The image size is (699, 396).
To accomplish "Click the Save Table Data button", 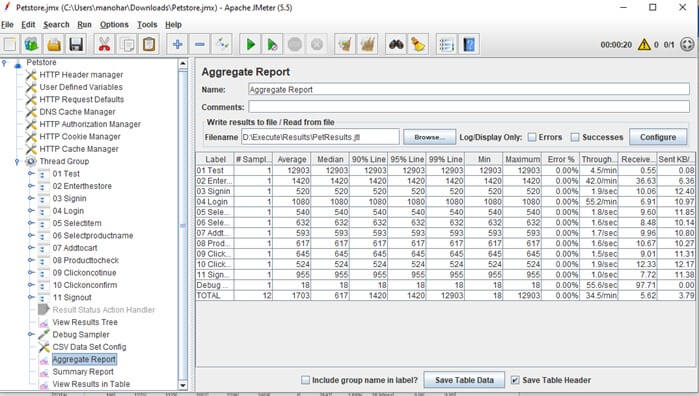I will (x=464, y=380).
